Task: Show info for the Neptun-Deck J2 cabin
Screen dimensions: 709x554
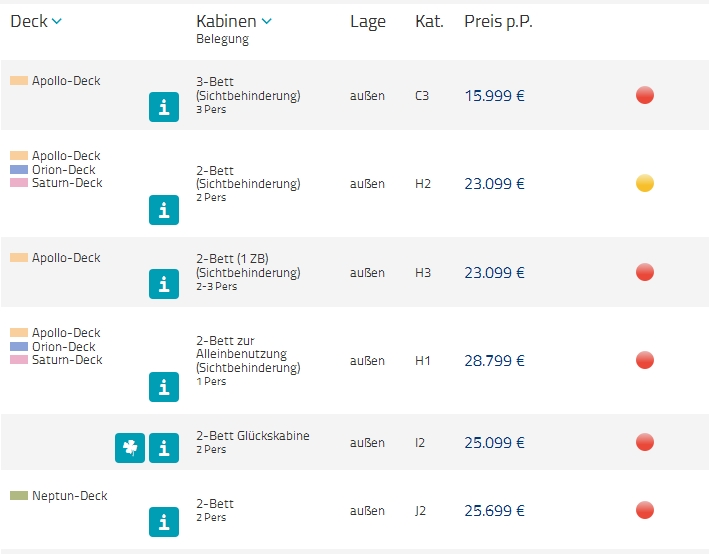Action: pyautogui.click(x=164, y=522)
